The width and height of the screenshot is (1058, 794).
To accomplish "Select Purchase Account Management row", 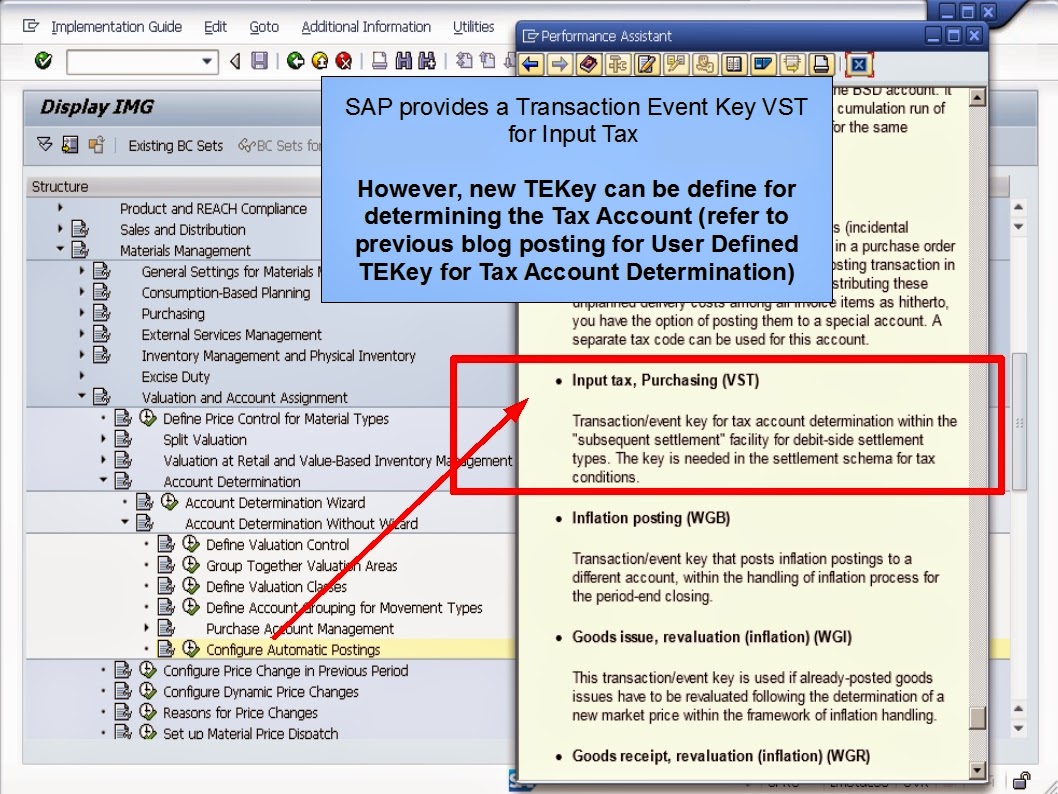I will tap(300, 629).
